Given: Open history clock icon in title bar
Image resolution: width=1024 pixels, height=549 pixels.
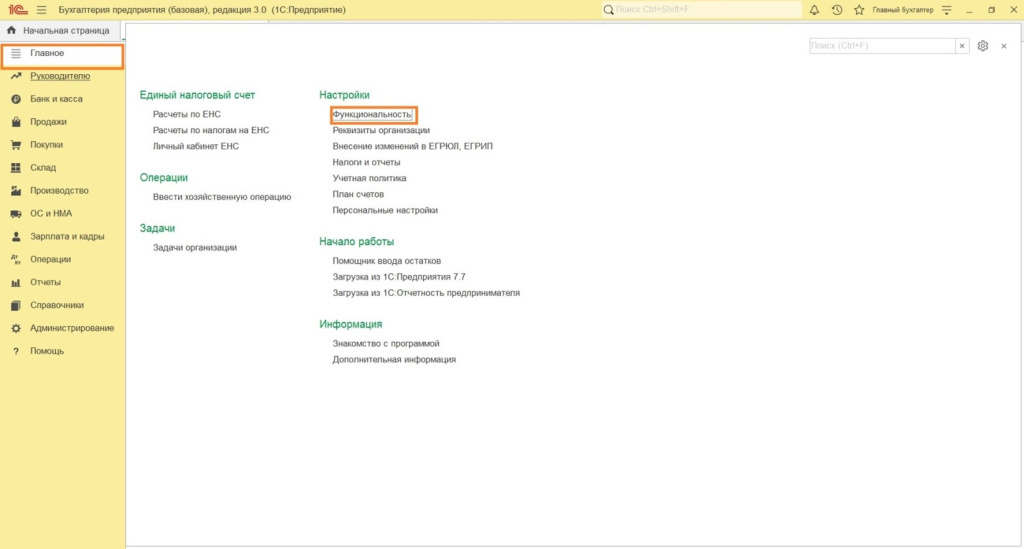Looking at the screenshot, I should click(x=837, y=10).
